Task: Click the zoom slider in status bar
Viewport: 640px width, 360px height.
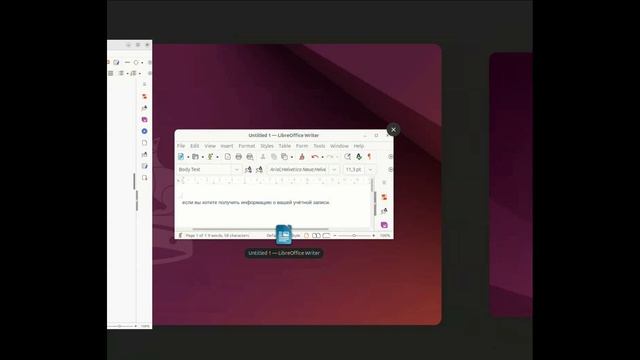Action: (x=354, y=236)
